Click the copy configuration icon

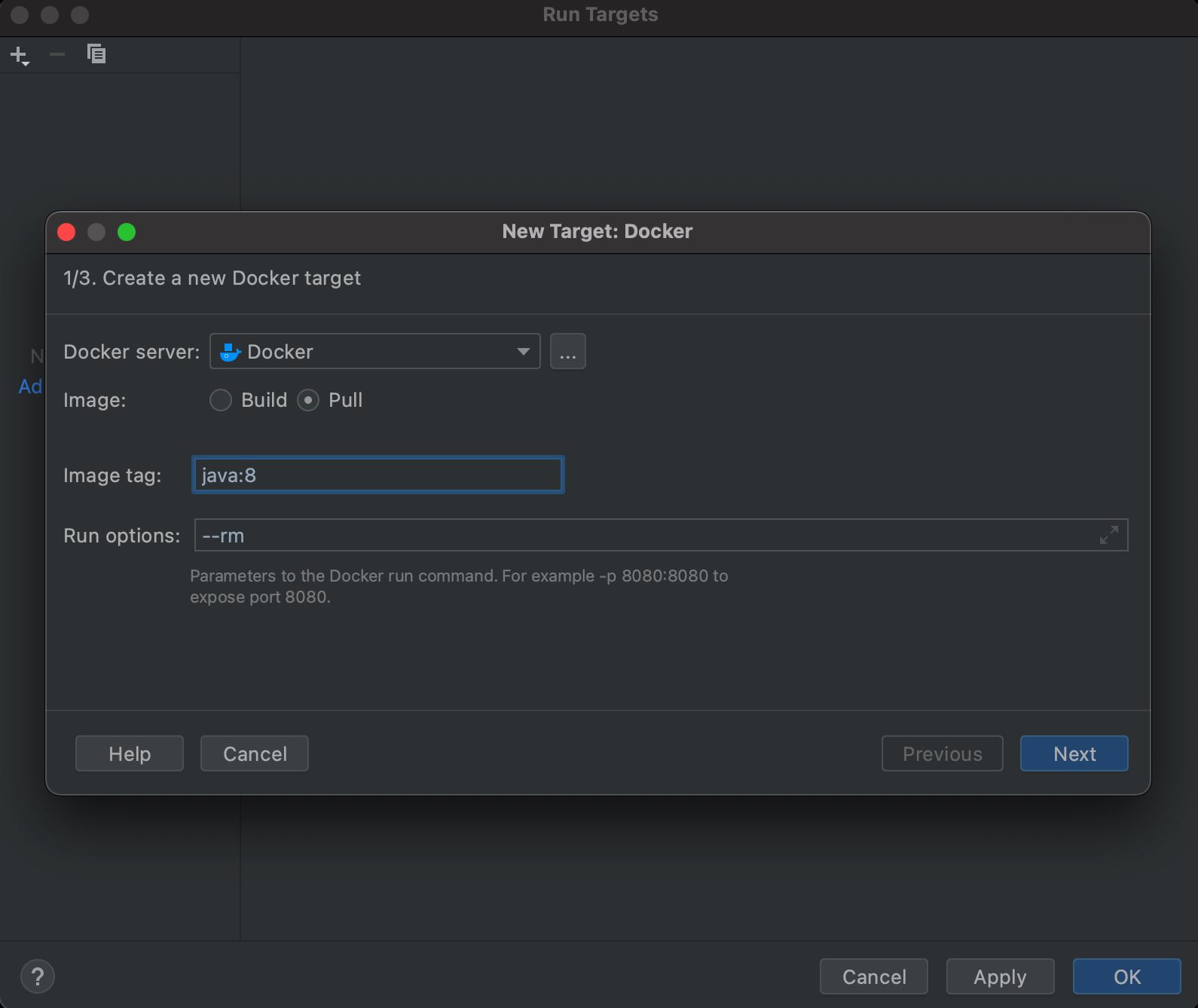(96, 54)
